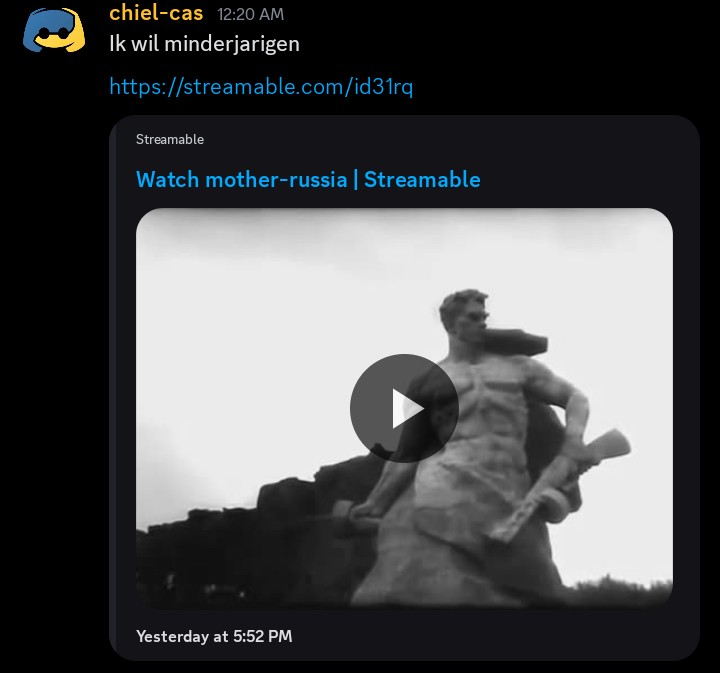Click the white play triangle icon
720x673 pixels.
click(x=407, y=409)
